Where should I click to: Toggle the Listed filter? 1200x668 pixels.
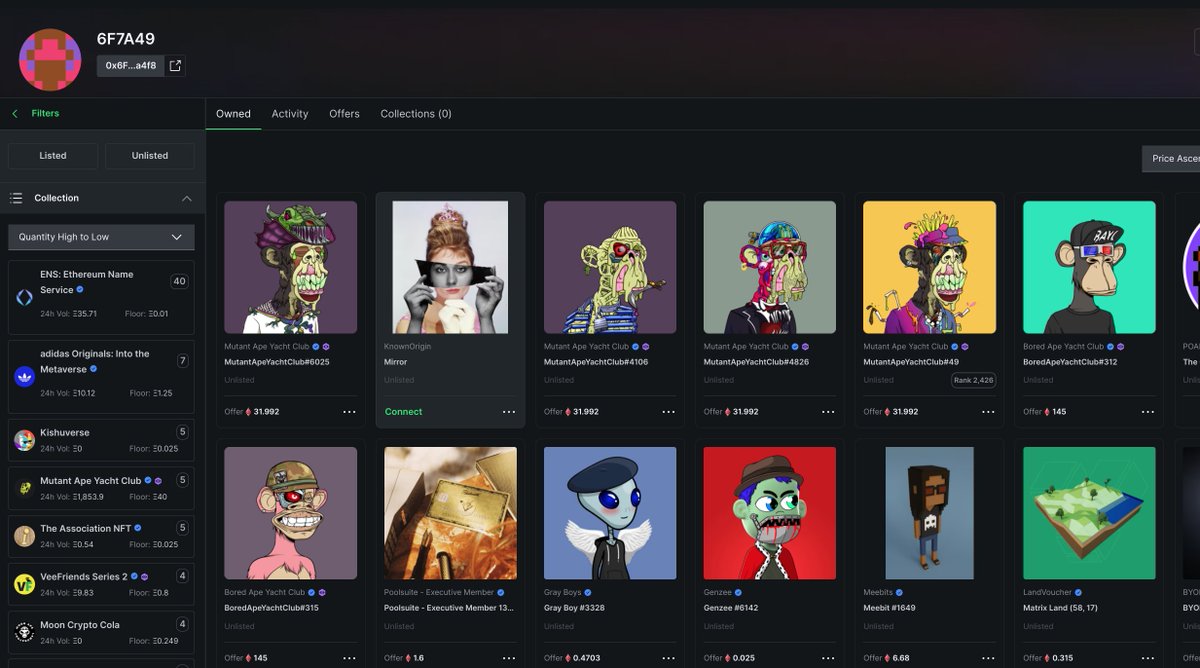point(53,156)
